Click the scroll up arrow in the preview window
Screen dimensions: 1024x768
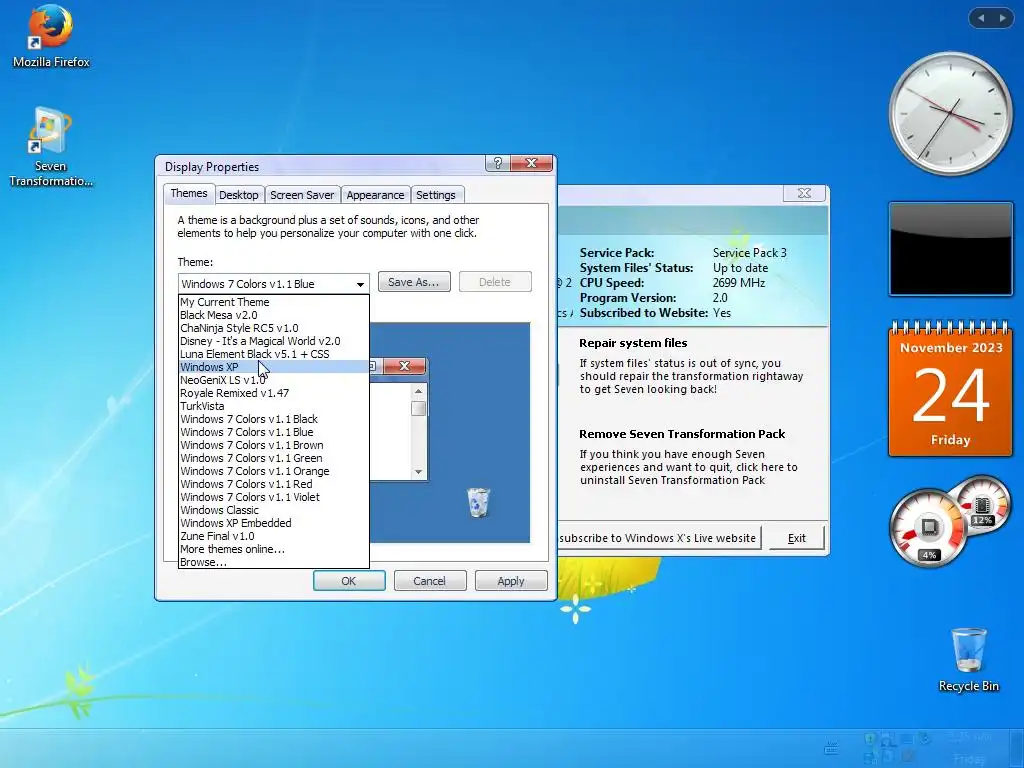(x=419, y=391)
